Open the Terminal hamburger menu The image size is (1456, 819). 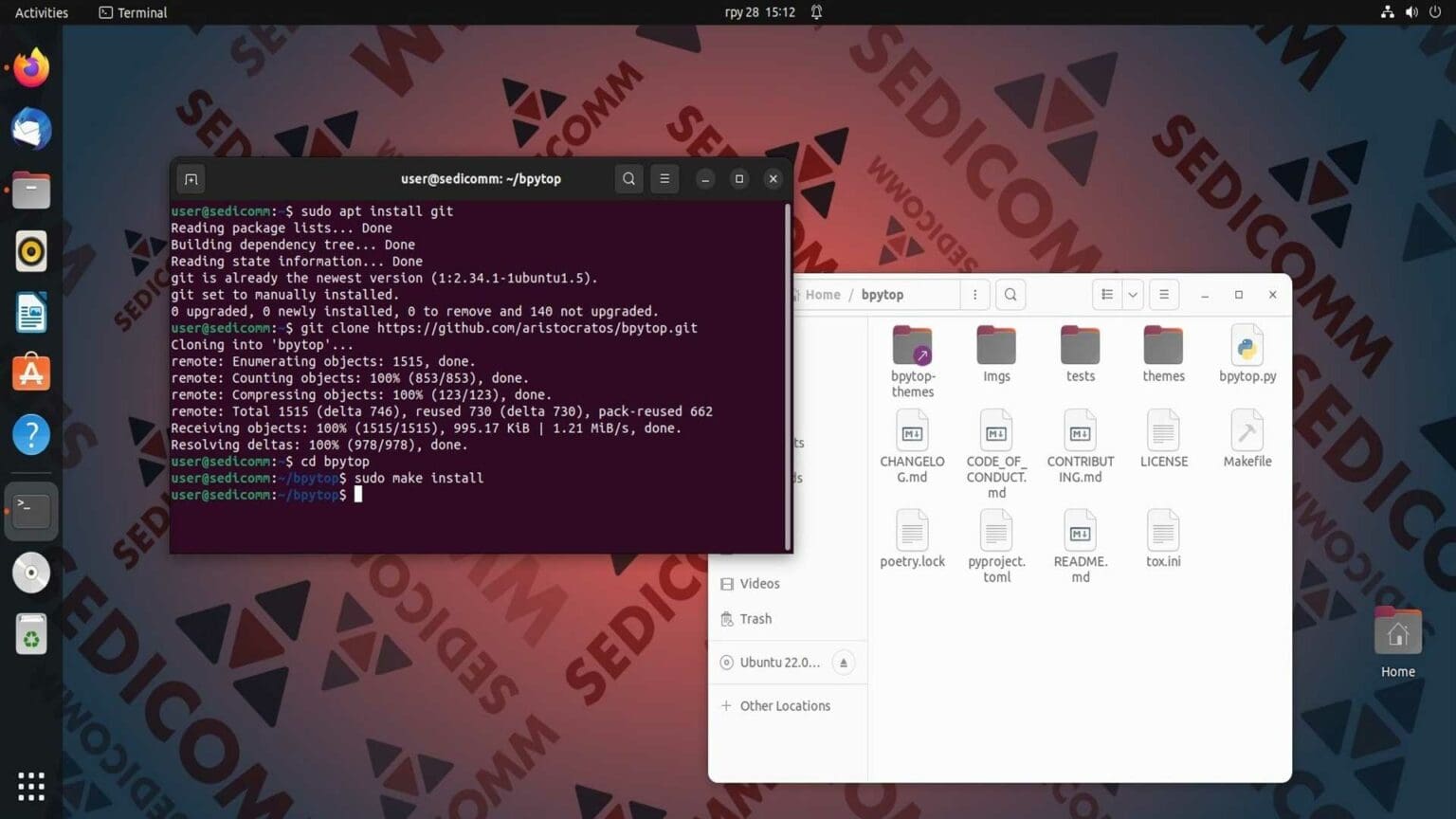(x=664, y=179)
